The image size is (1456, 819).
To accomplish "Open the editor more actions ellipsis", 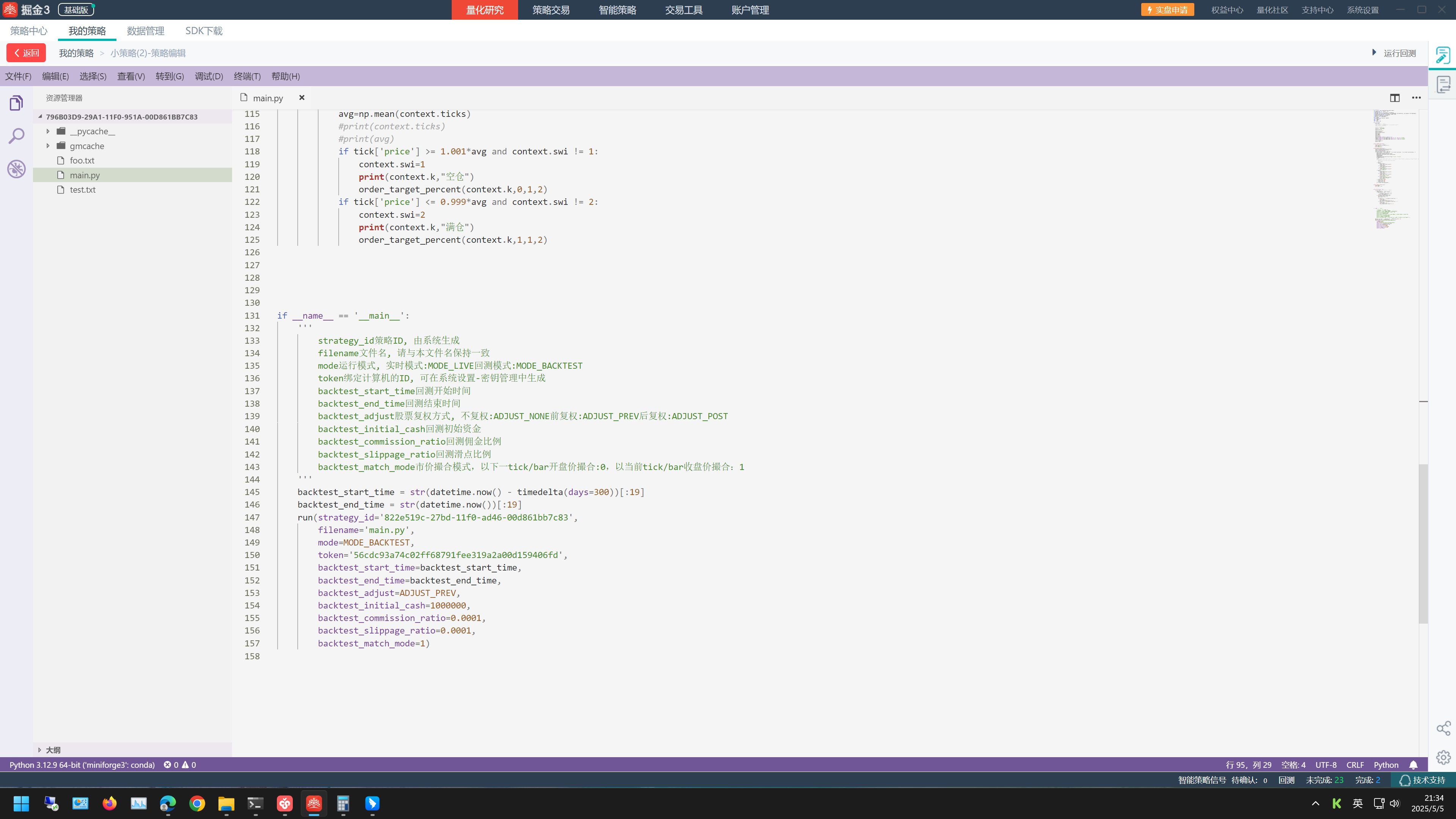I will [1416, 98].
